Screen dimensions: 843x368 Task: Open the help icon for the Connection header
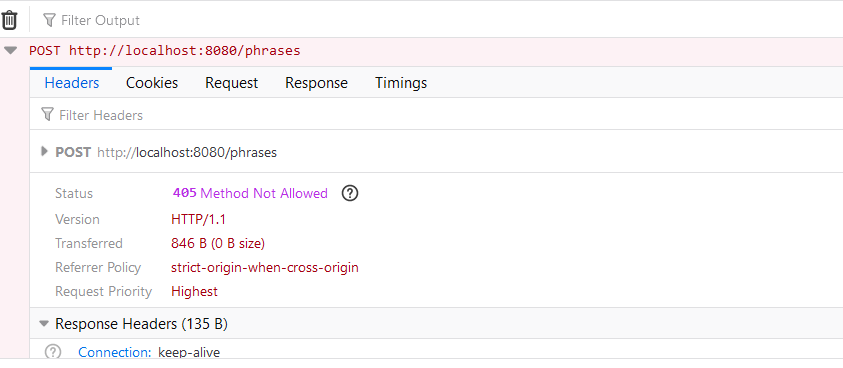(53, 352)
